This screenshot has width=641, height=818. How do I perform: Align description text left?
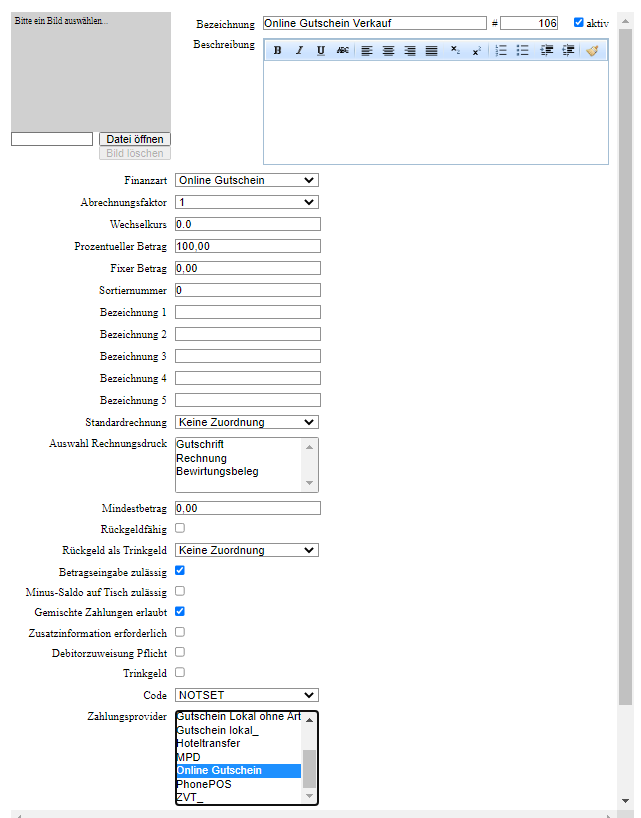pos(367,51)
